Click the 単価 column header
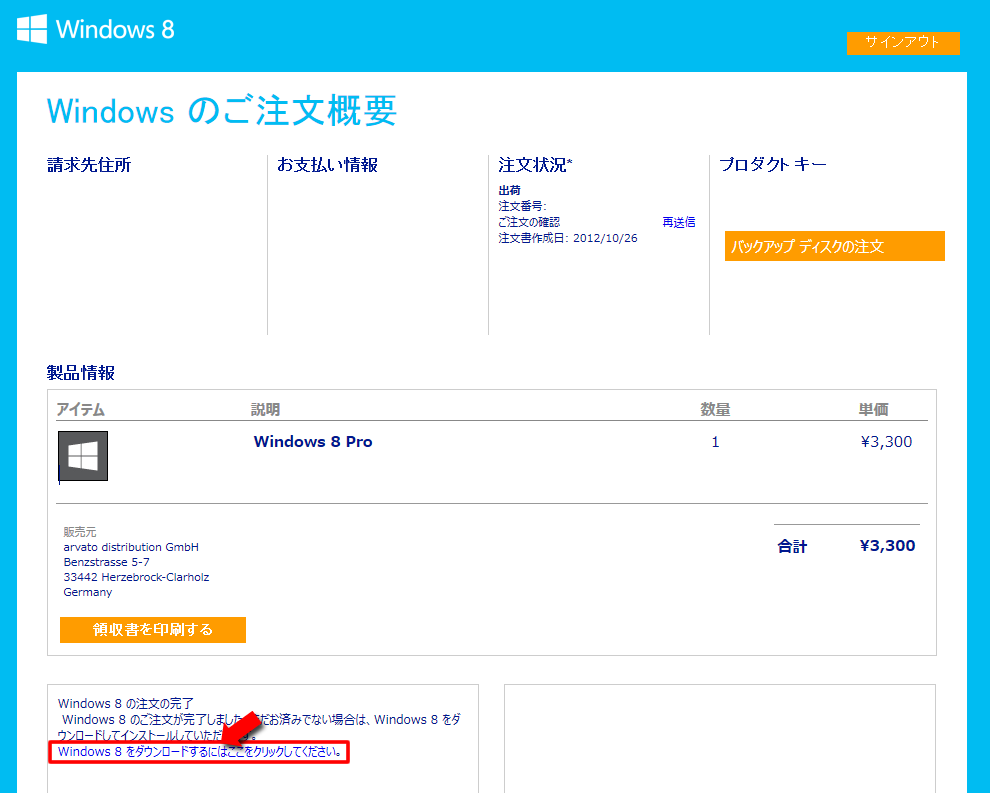This screenshot has width=990, height=793. [873, 409]
